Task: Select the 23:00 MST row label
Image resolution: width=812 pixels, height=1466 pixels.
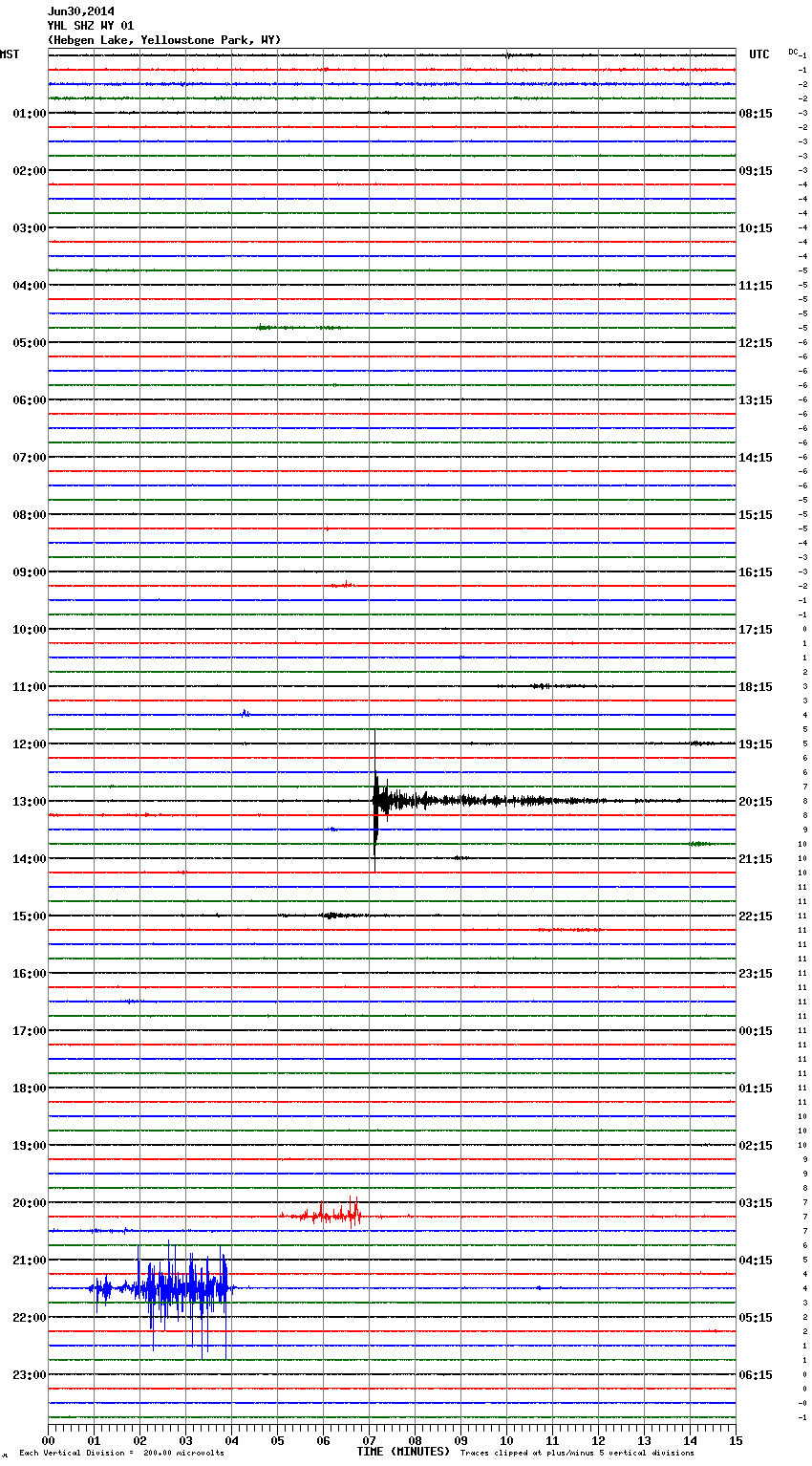Action: click(x=30, y=1375)
